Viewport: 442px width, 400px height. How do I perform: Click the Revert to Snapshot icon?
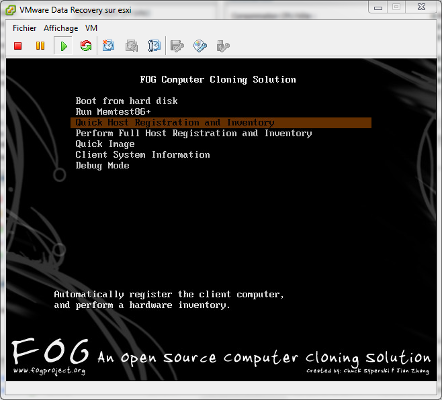132,46
